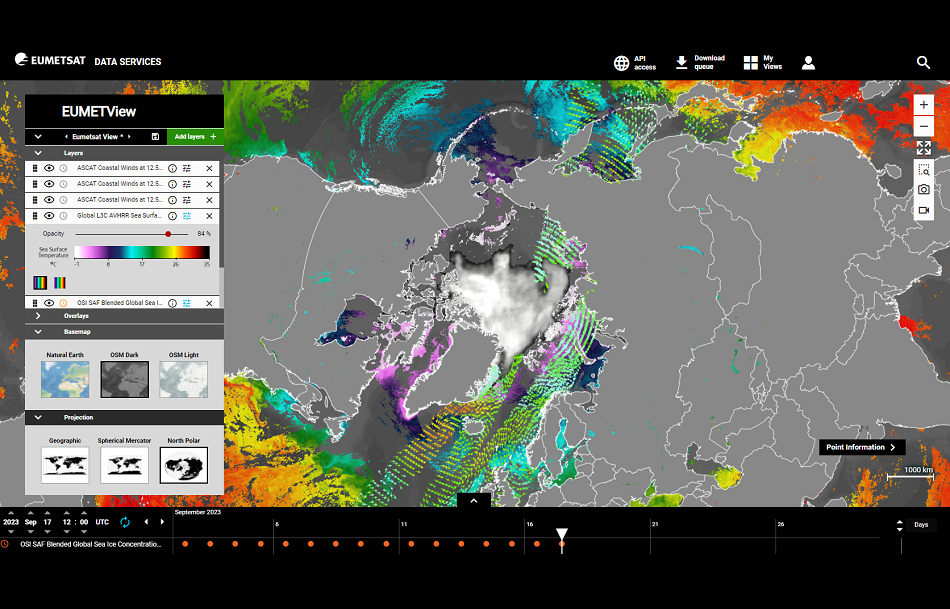The width and height of the screenshot is (950, 609).
Task: Click orange clock icon in timeline row
Action: point(5,544)
